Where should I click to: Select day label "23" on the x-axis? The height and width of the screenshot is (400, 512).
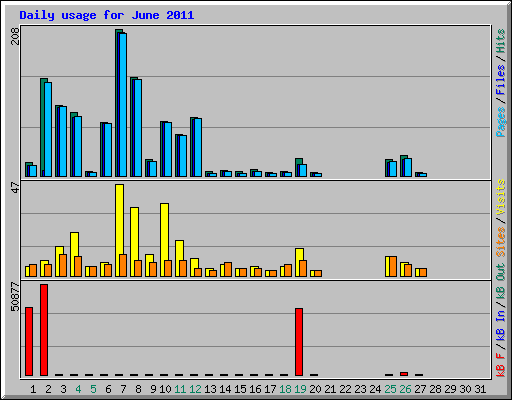360,389
